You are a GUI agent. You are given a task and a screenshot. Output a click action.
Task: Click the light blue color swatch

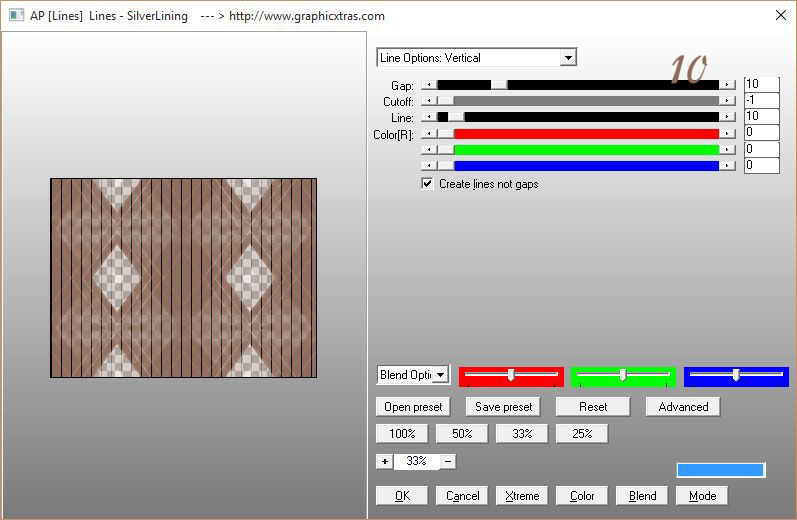721,470
